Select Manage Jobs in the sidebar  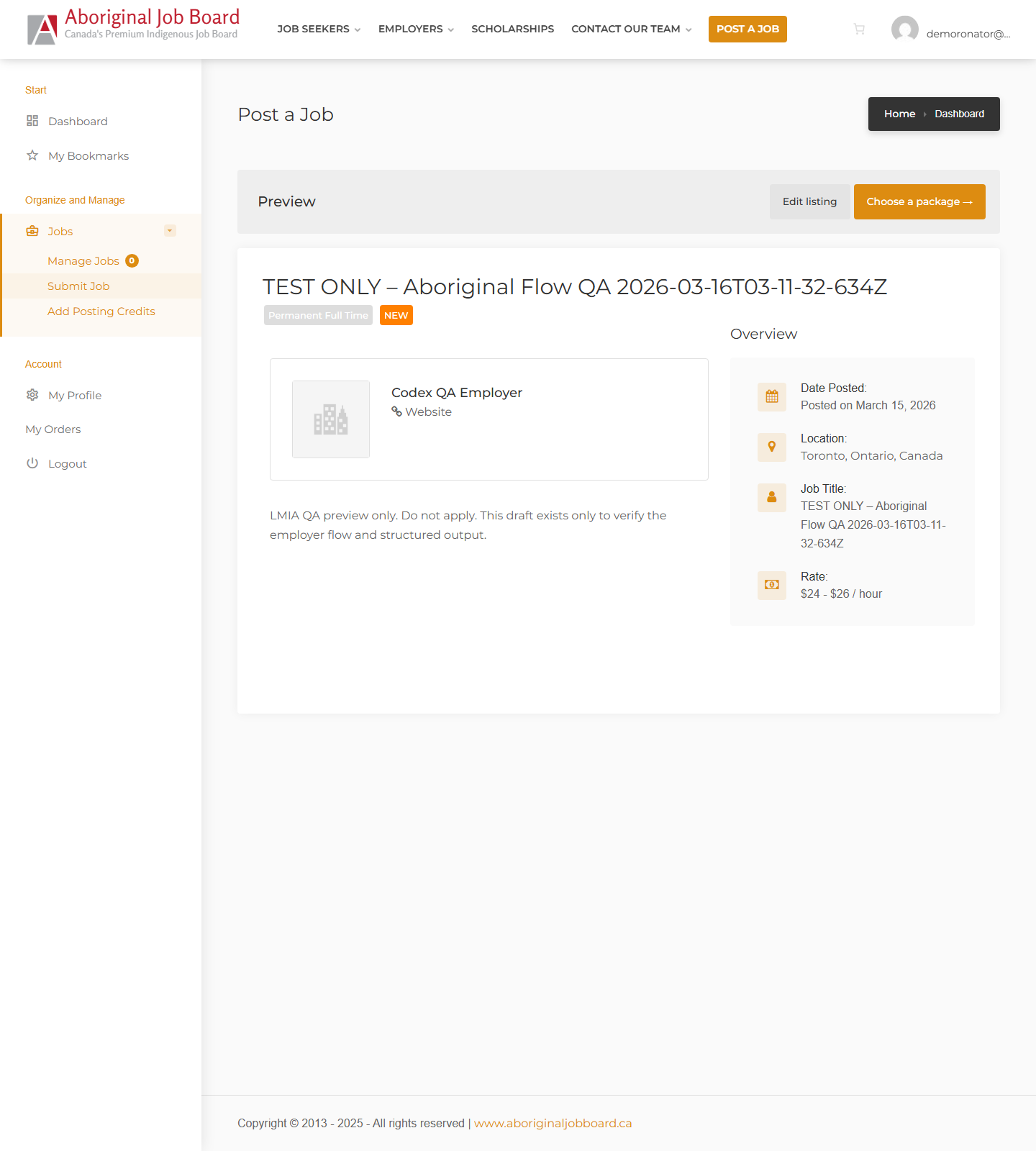pos(83,261)
